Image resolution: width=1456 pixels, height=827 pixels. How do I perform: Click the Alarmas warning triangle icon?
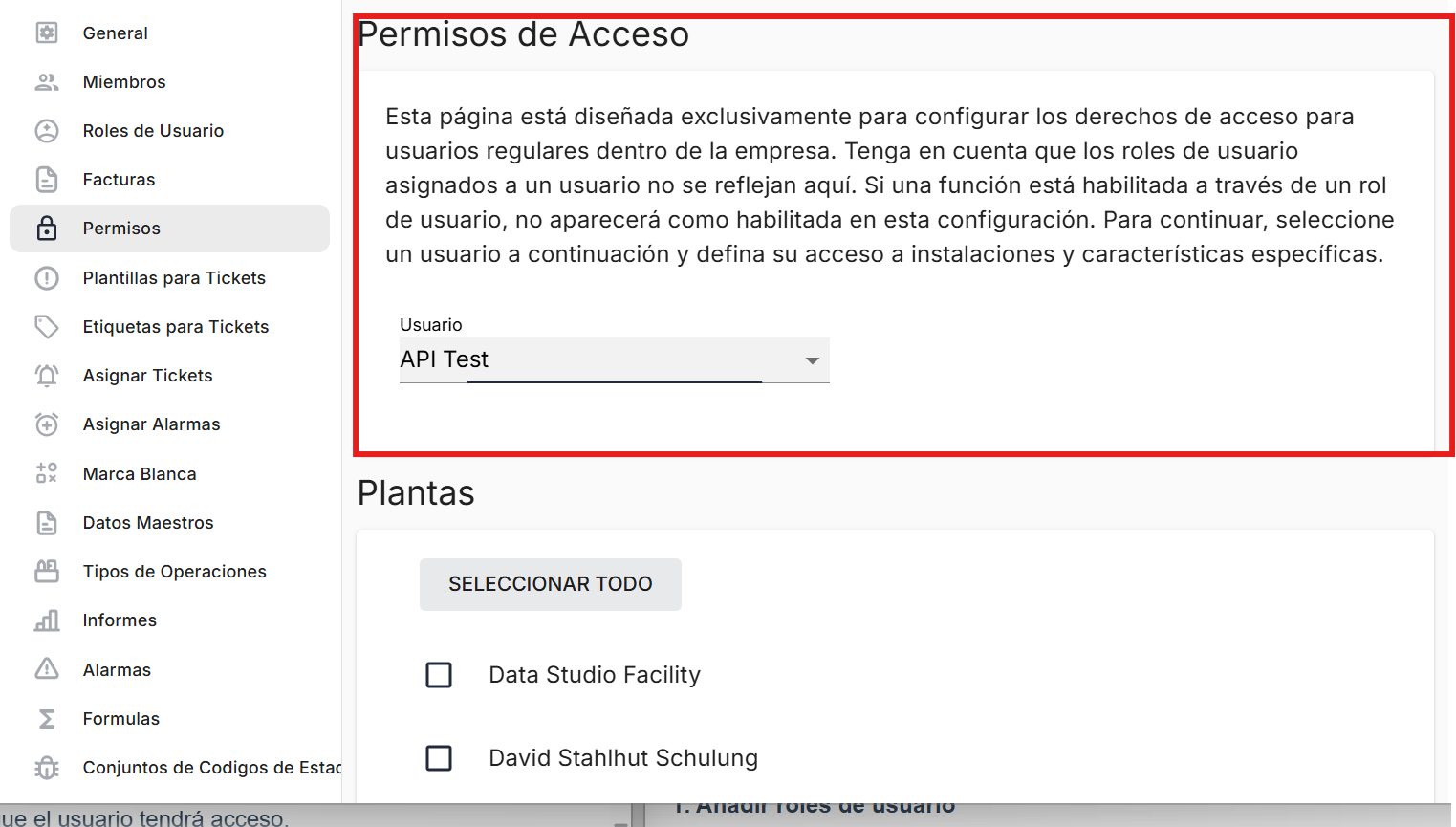tap(47, 669)
